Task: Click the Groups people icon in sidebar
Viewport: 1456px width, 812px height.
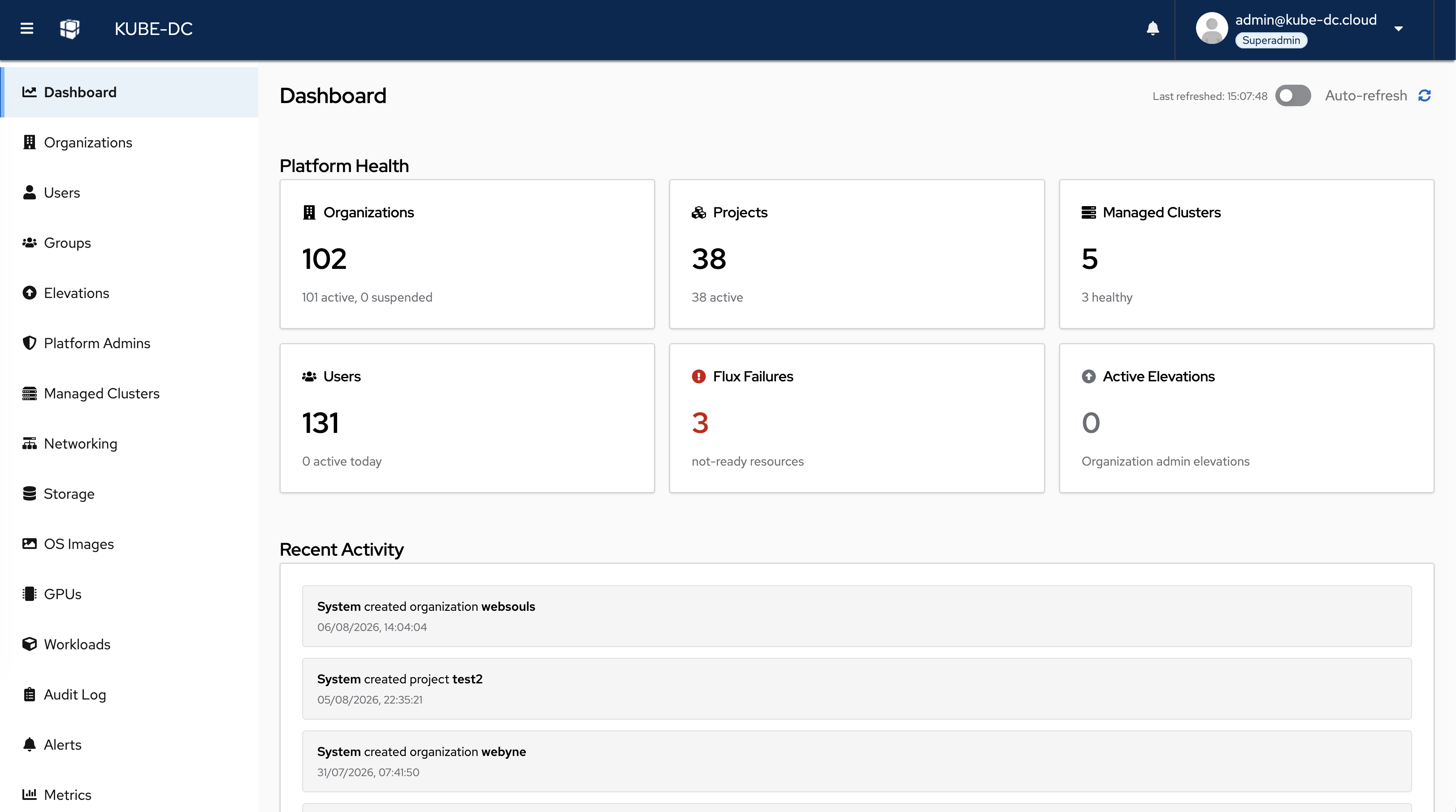Action: (x=30, y=243)
